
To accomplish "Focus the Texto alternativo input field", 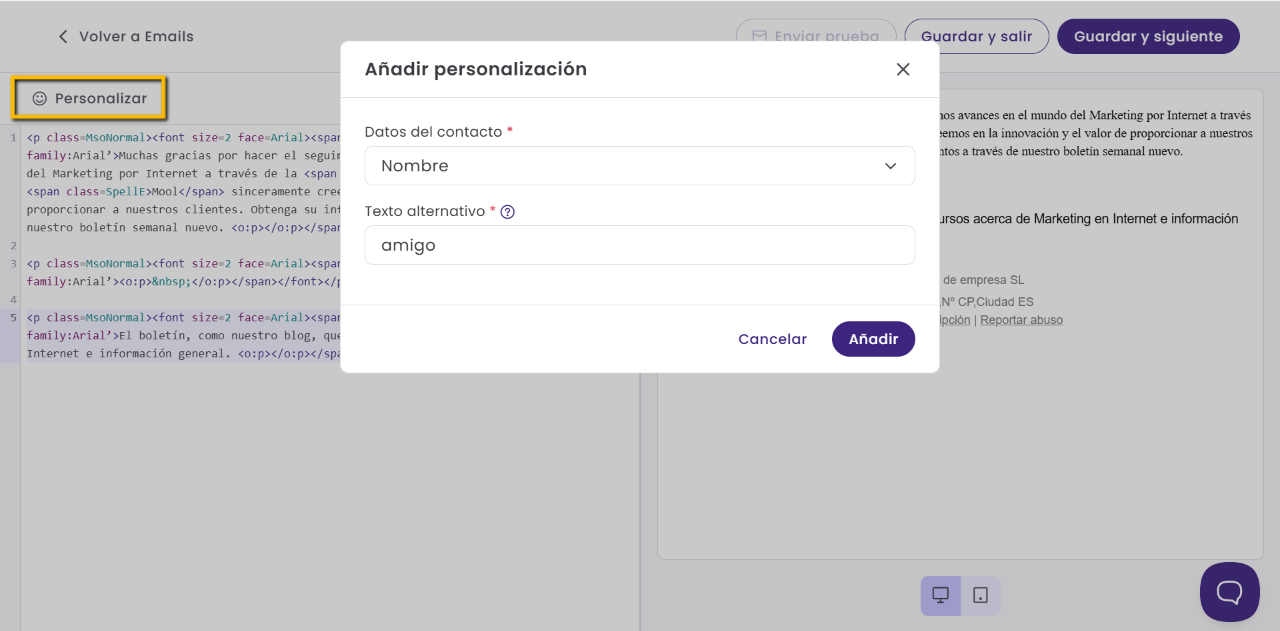I will pos(640,245).
